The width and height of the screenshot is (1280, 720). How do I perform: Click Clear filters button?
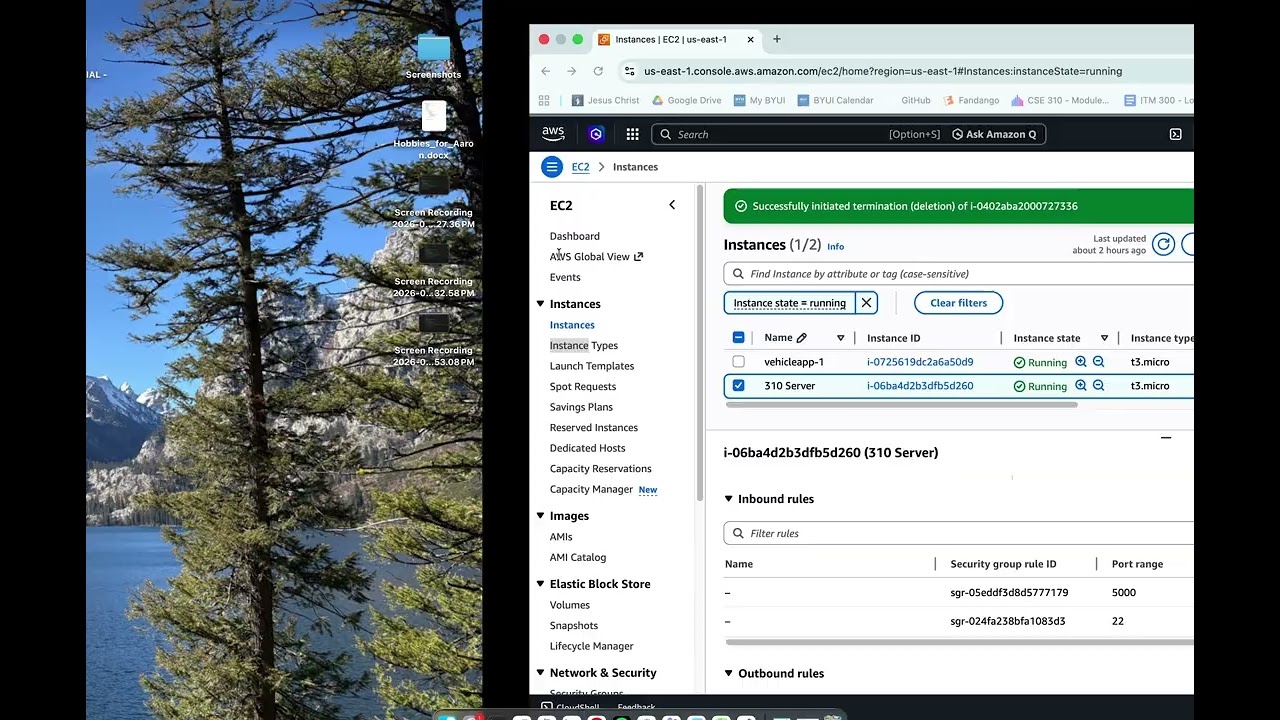coord(958,303)
